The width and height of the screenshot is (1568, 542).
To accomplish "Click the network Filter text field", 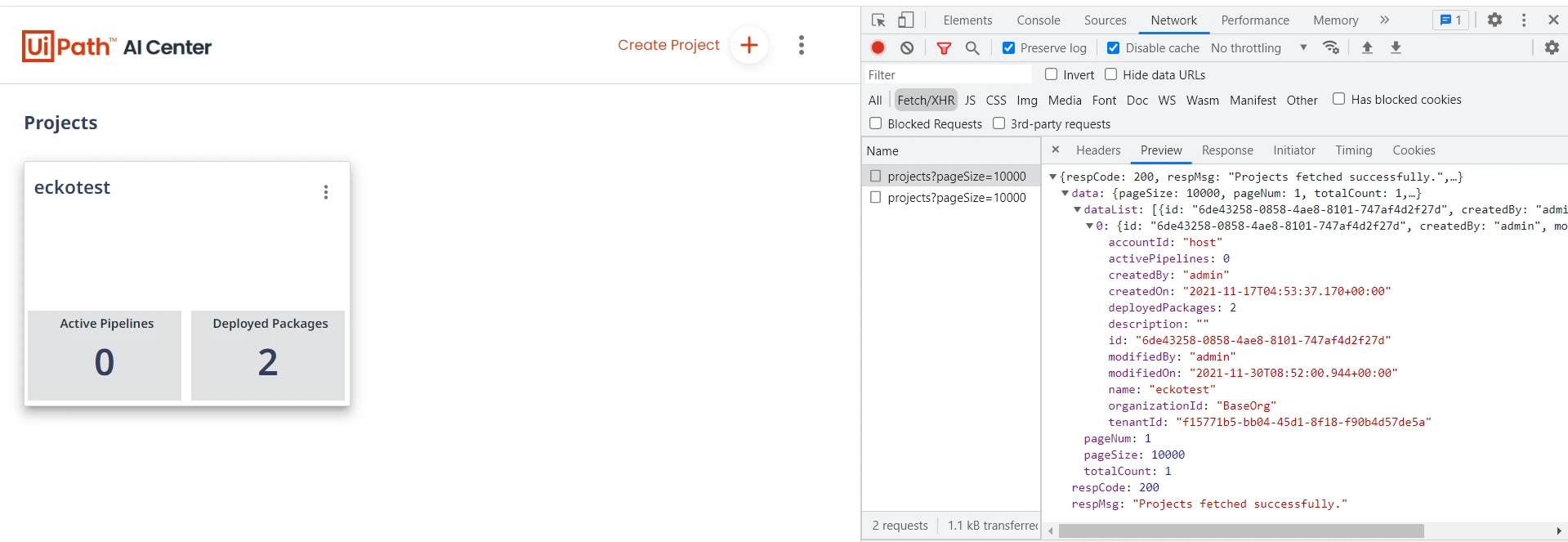I will pos(948,74).
